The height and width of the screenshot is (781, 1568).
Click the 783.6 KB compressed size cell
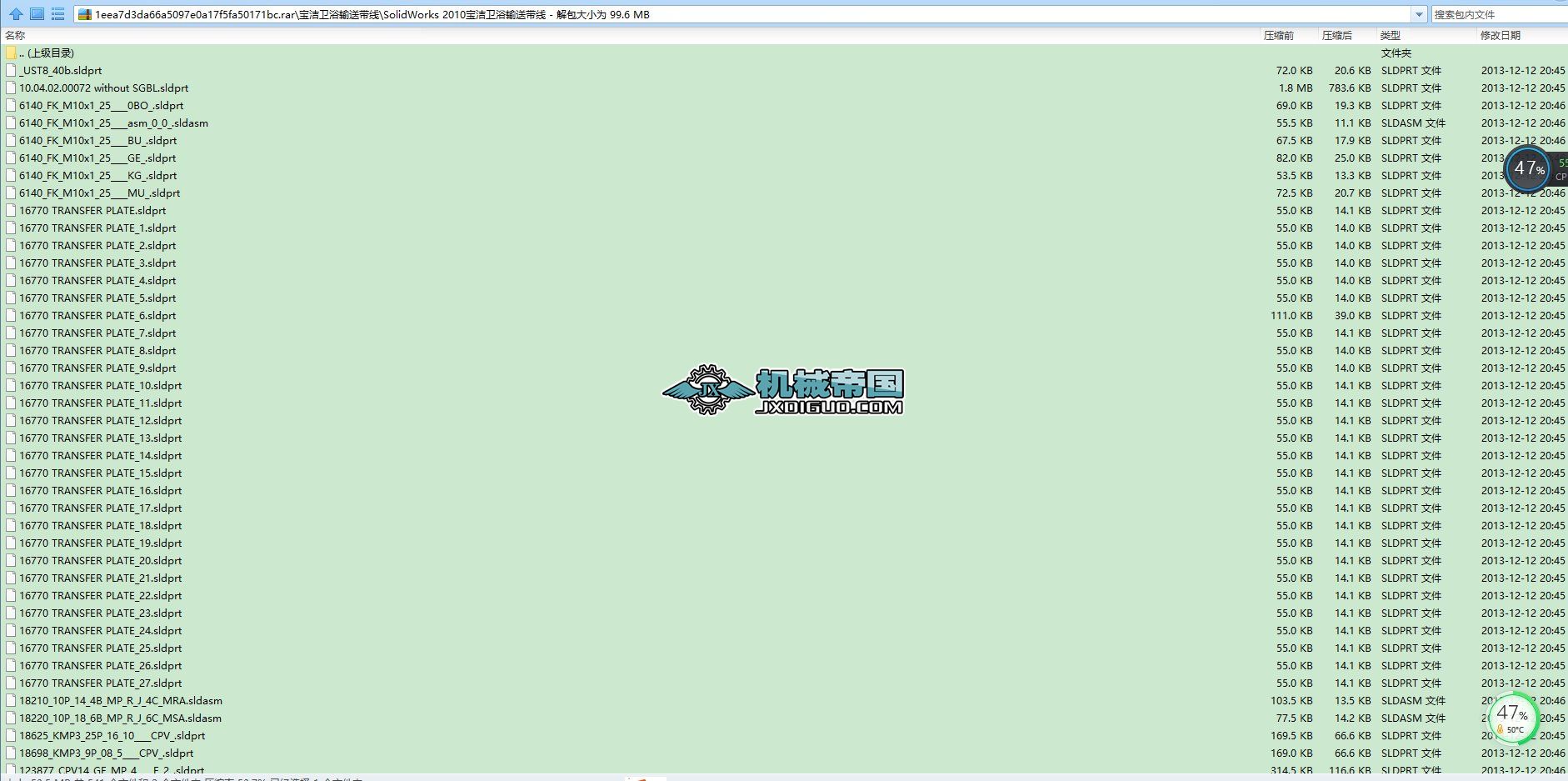click(x=1350, y=88)
